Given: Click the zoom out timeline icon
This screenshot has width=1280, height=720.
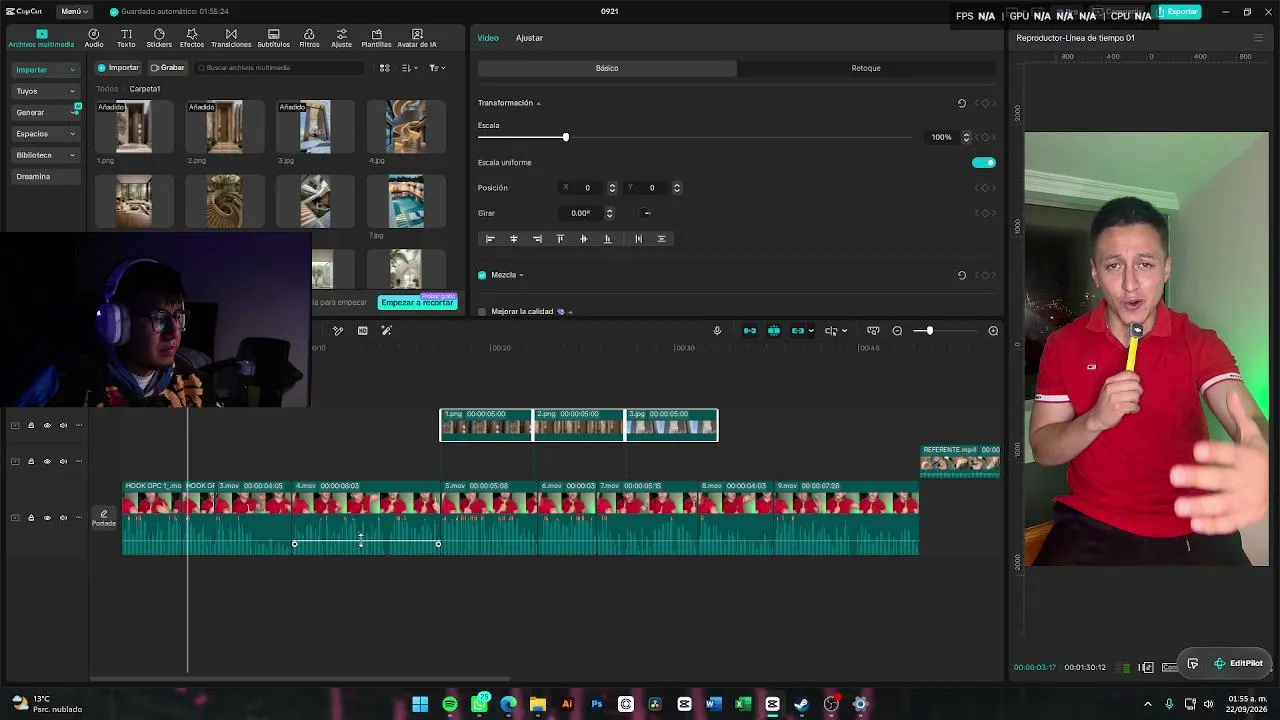Looking at the screenshot, I should click(897, 331).
